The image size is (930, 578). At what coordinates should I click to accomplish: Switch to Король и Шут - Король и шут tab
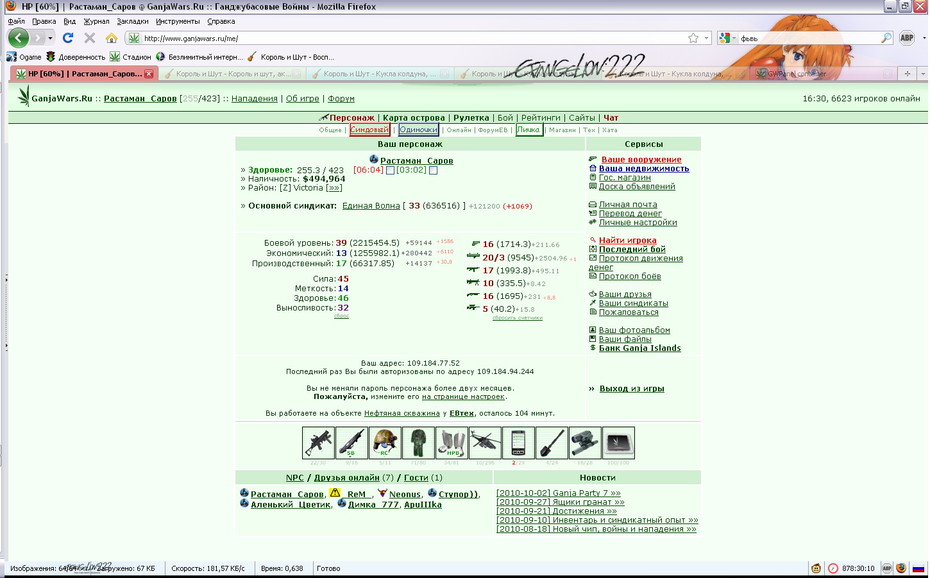click(x=232, y=74)
